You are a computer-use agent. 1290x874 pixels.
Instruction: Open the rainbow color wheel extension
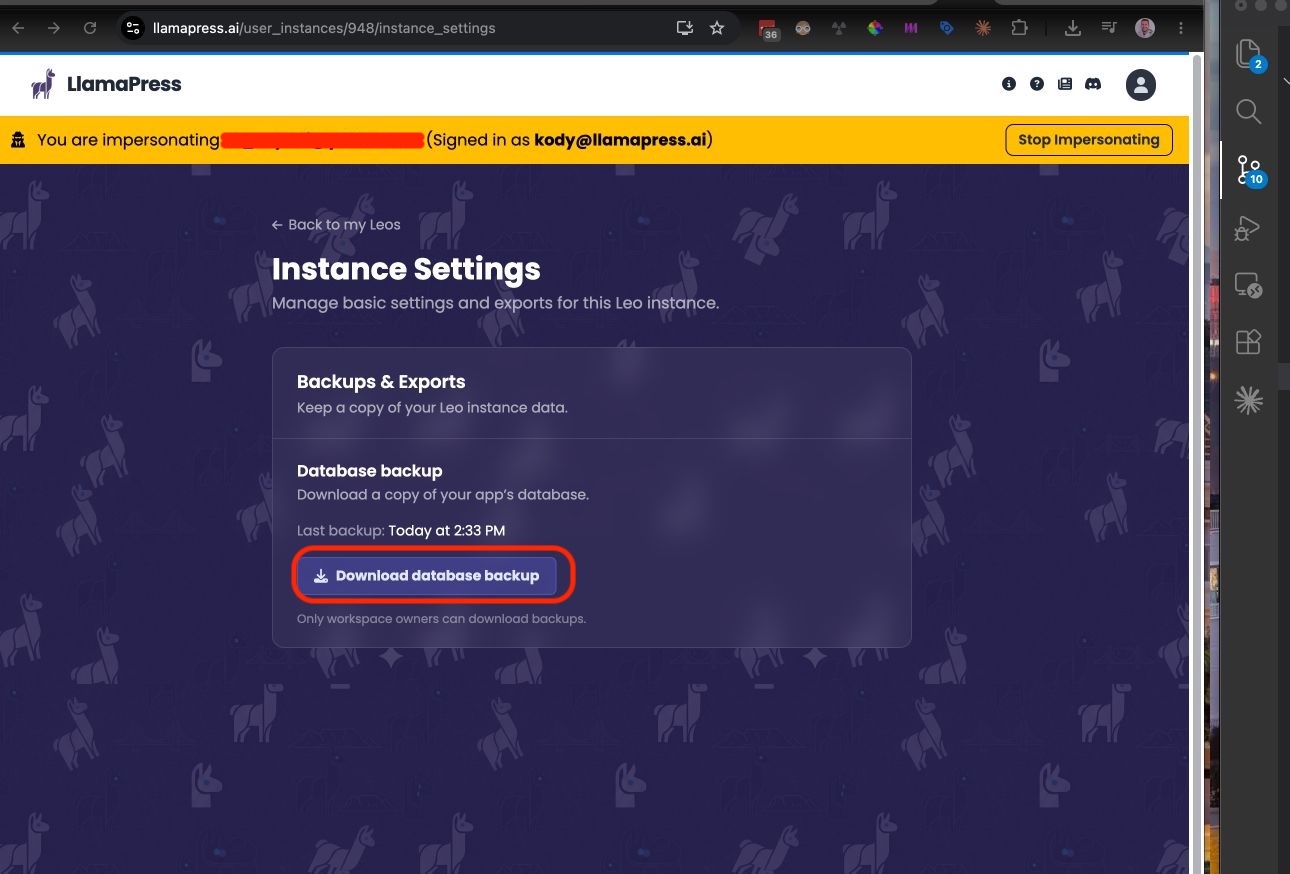[x=875, y=28]
